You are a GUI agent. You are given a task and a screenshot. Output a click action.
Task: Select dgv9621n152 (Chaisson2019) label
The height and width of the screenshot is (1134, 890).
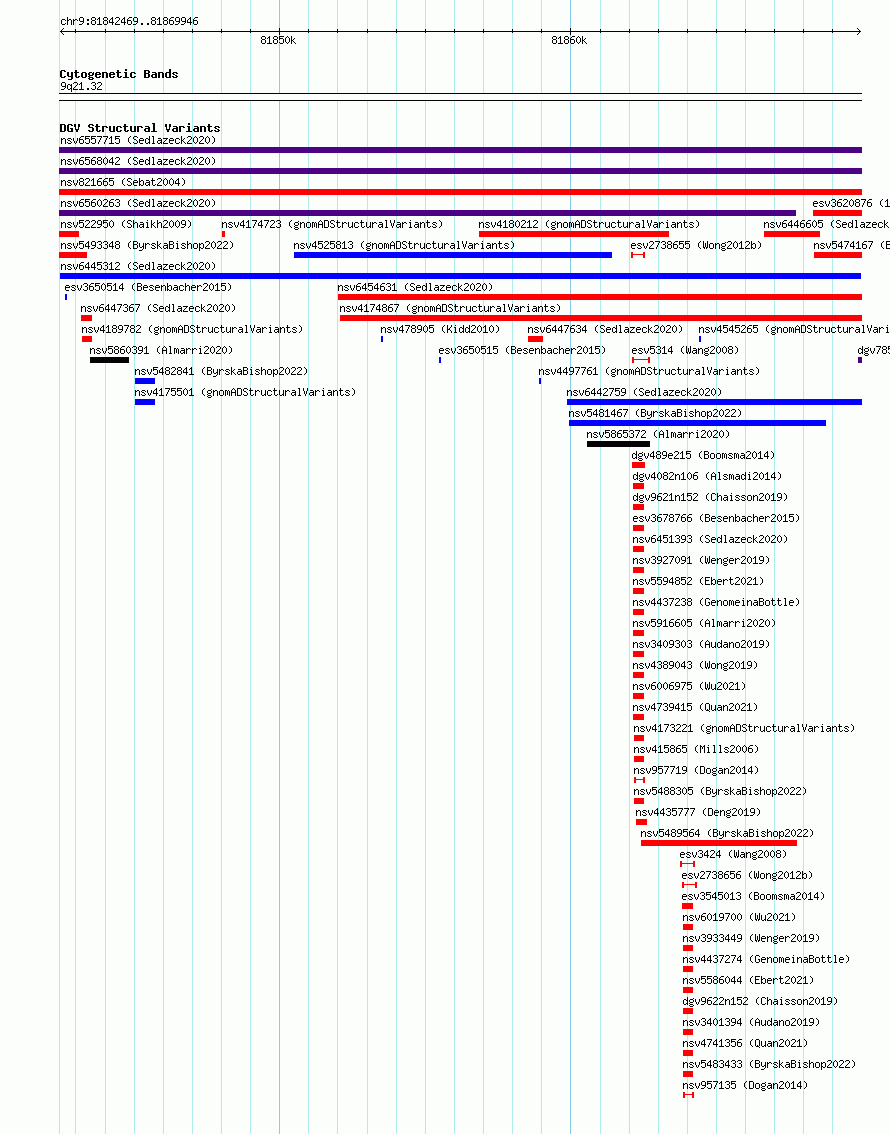[710, 497]
